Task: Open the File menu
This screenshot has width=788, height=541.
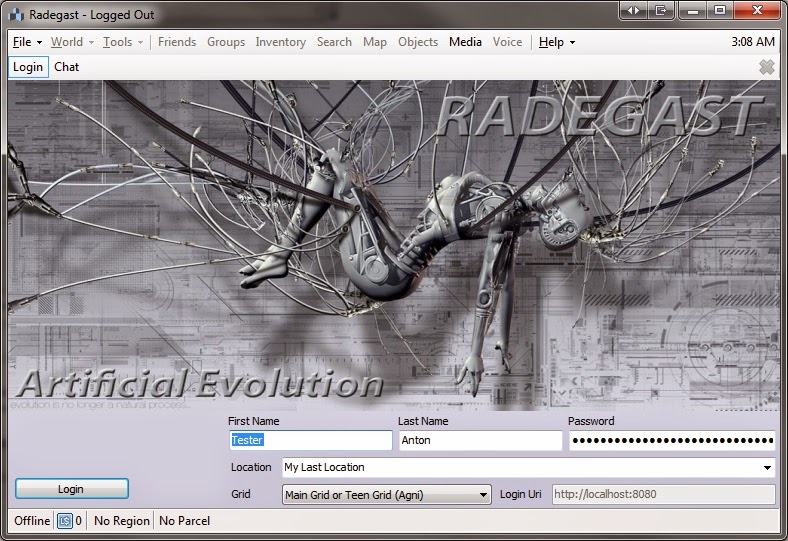Action: 27,42
